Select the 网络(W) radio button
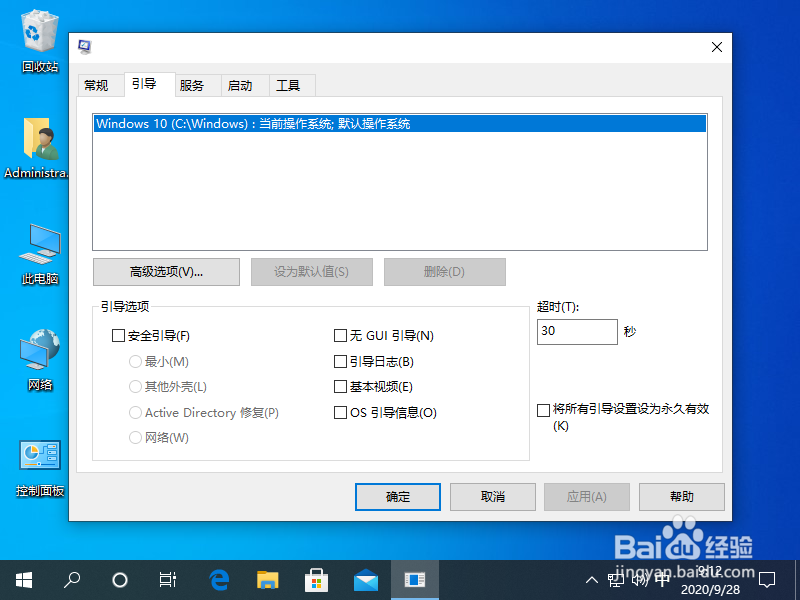 click(x=135, y=437)
